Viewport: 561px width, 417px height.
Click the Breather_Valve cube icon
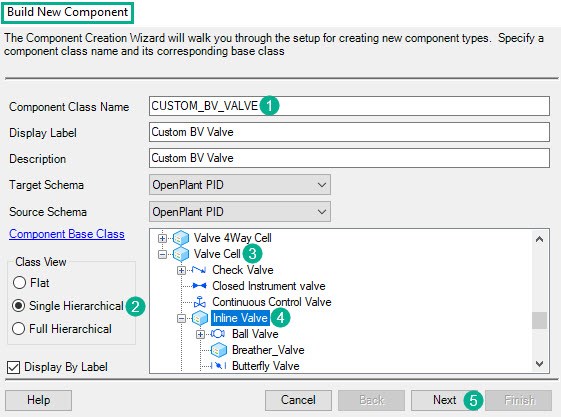[x=219, y=350]
